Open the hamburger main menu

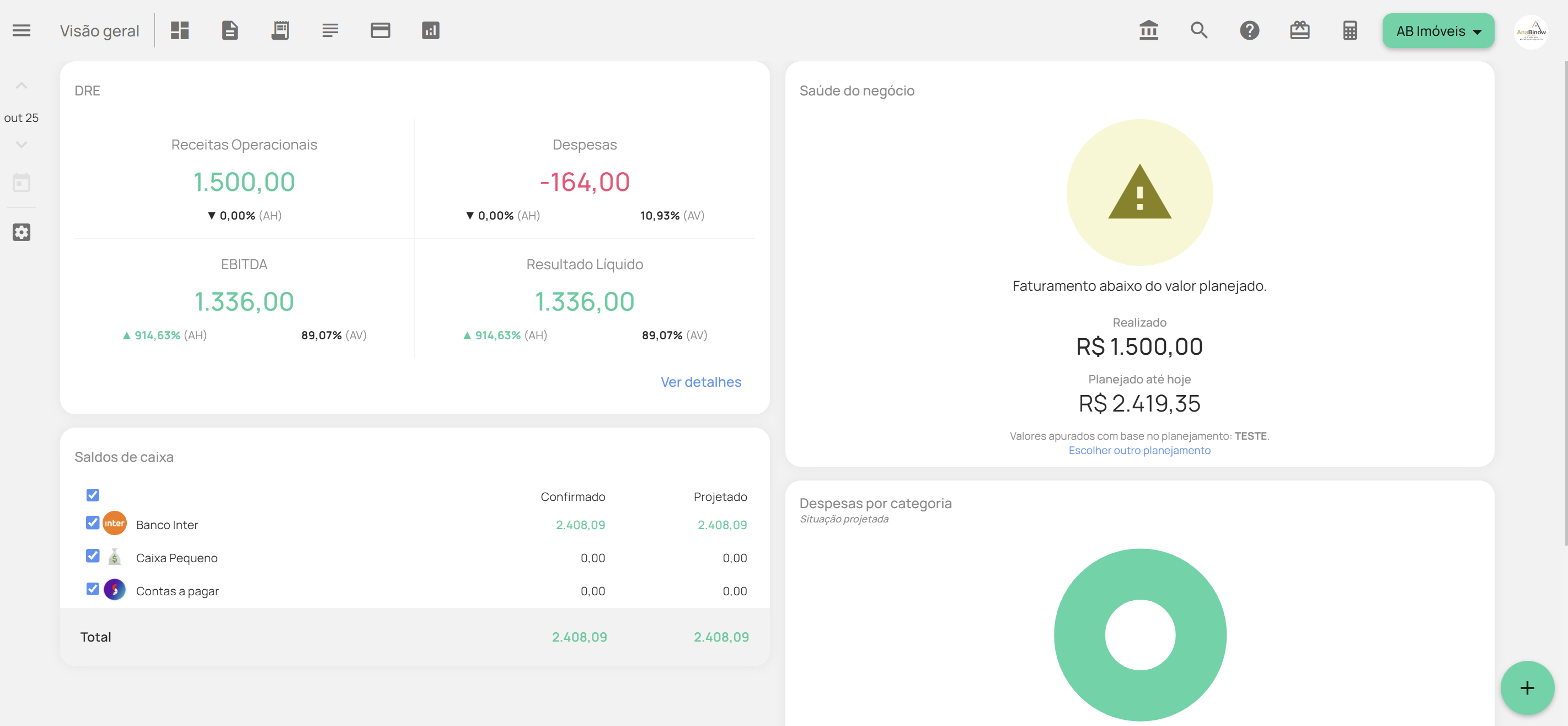pyautogui.click(x=22, y=30)
